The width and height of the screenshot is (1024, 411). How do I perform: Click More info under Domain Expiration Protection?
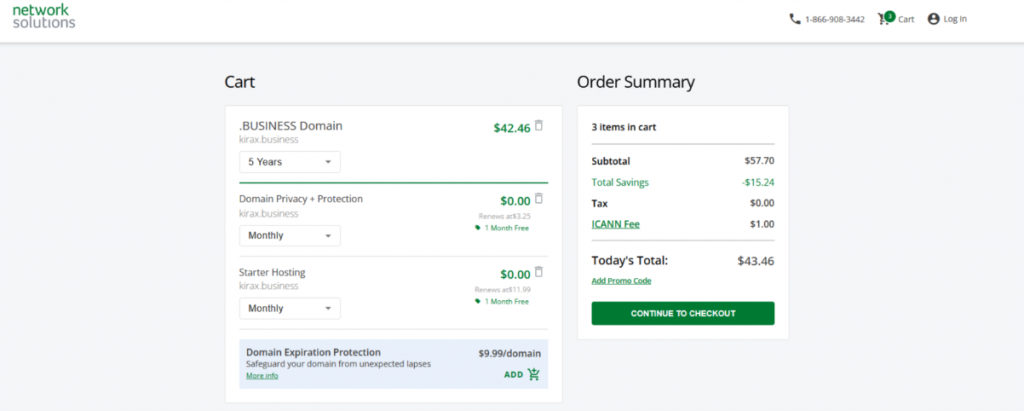(262, 376)
